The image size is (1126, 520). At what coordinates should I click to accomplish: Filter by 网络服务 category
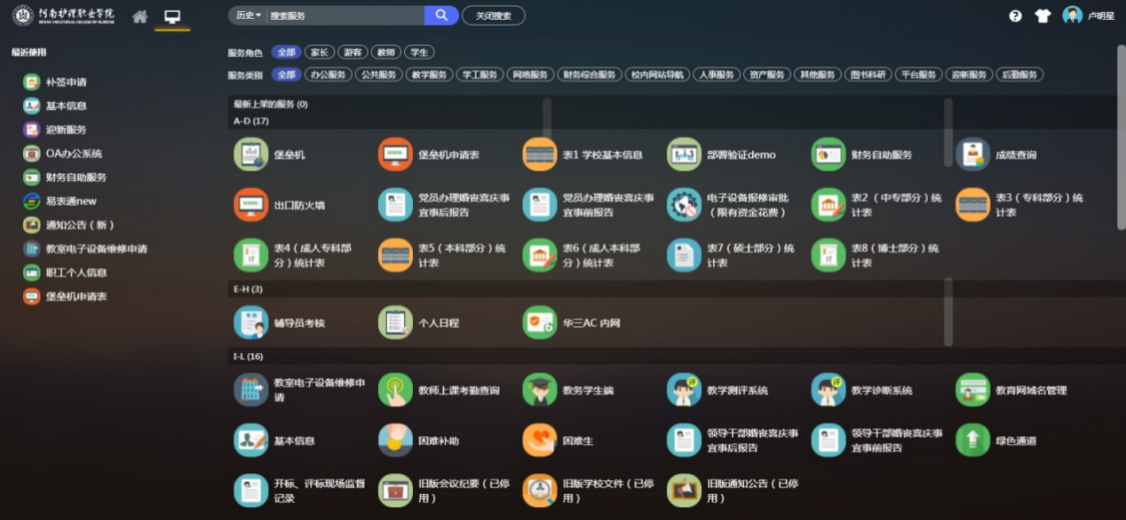click(530, 75)
